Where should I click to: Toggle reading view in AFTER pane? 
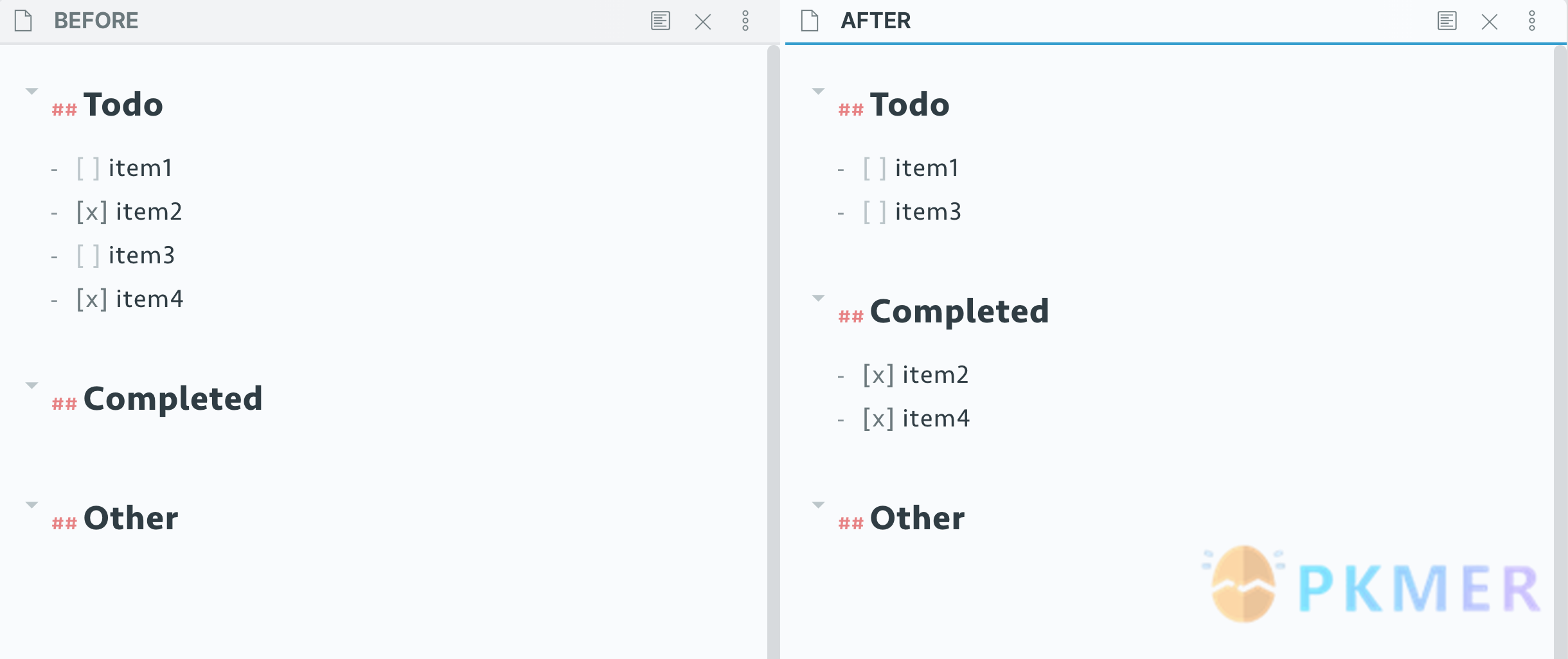tap(1447, 21)
